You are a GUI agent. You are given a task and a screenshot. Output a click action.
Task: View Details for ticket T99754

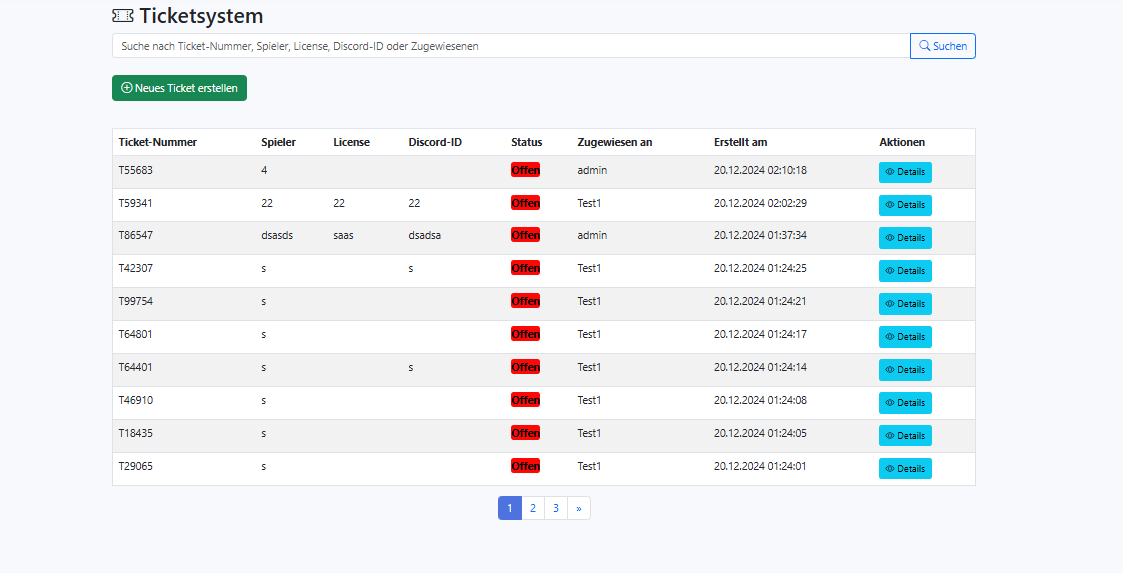[905, 304]
